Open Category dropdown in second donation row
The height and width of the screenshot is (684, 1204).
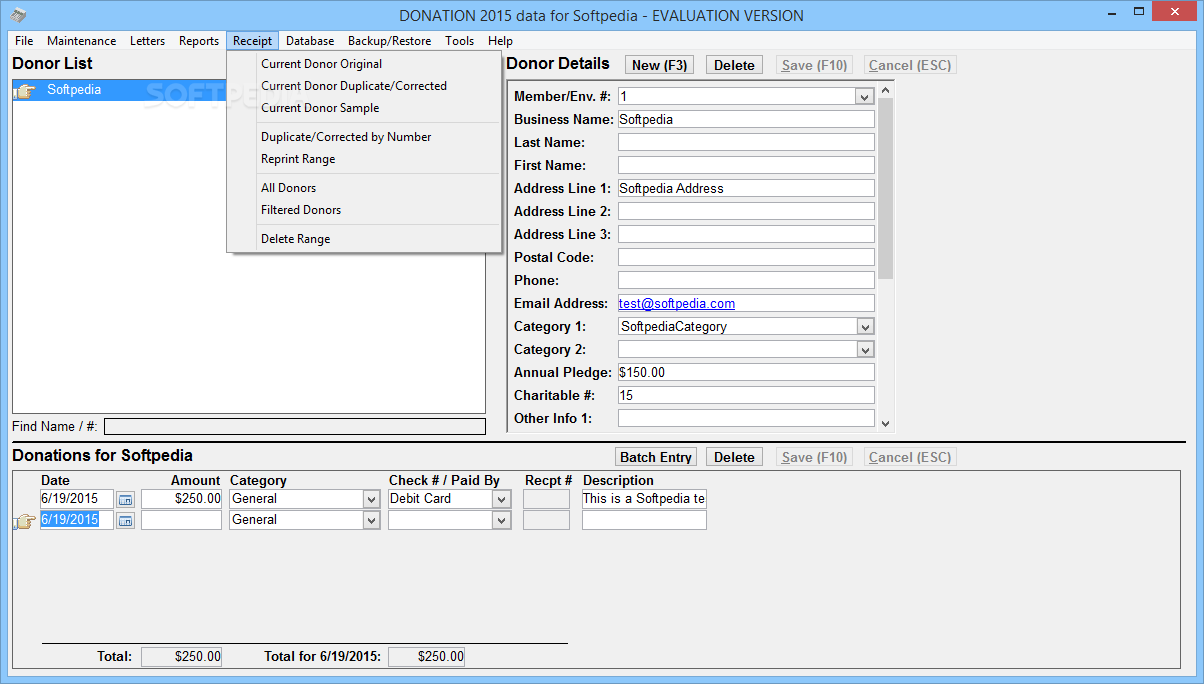point(372,520)
